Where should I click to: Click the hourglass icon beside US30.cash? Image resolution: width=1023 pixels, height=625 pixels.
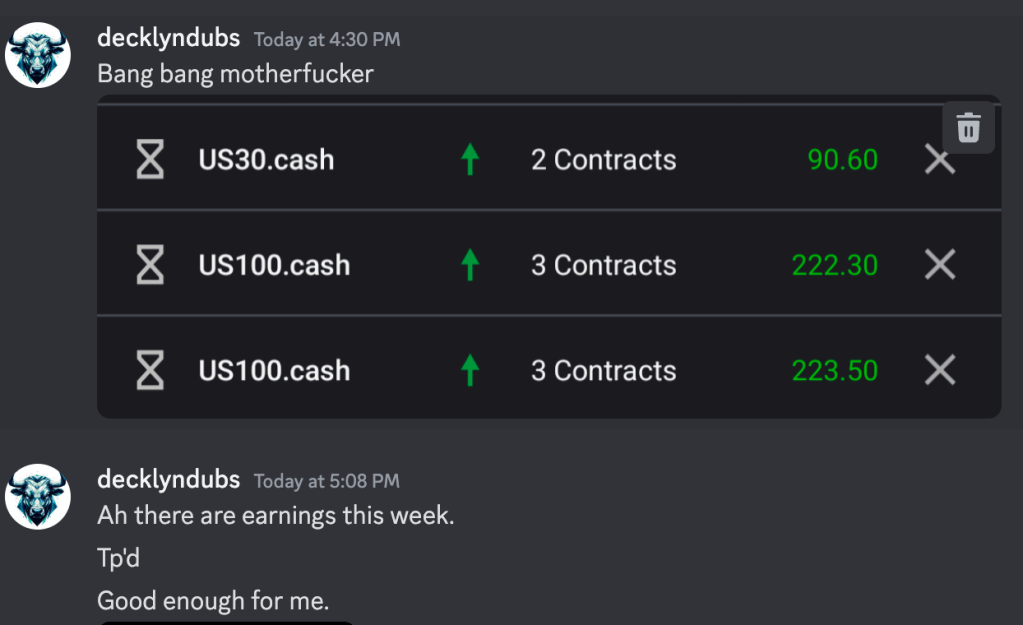[x=150, y=160]
